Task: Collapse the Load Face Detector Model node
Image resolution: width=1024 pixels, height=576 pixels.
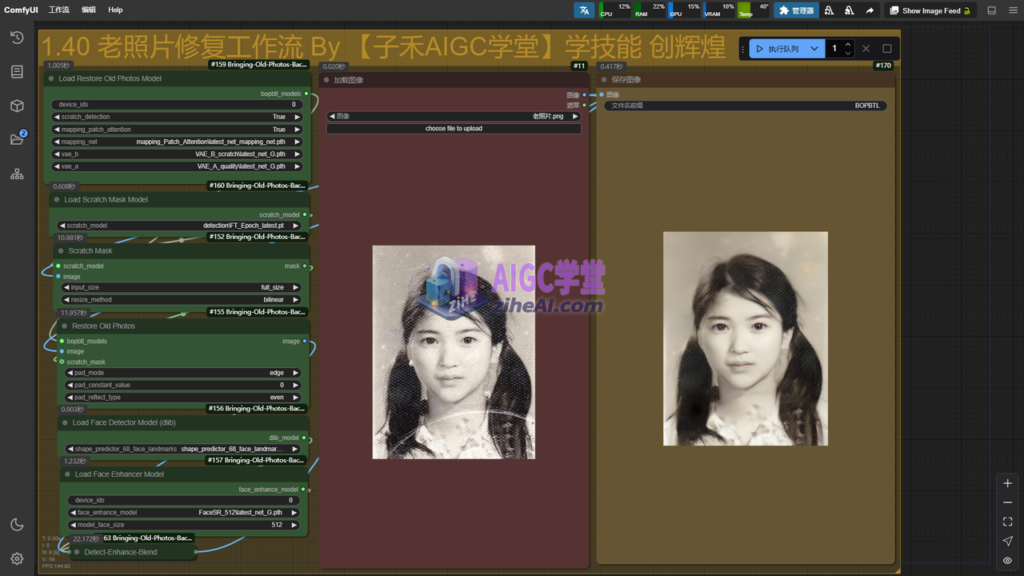Action: (x=65, y=423)
